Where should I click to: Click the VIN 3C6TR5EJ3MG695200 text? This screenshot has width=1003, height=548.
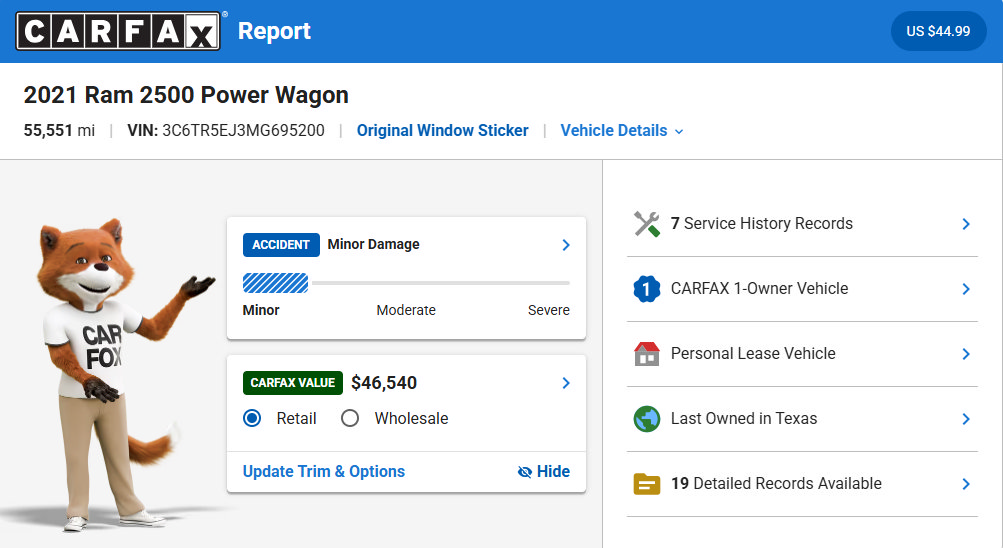click(x=226, y=130)
